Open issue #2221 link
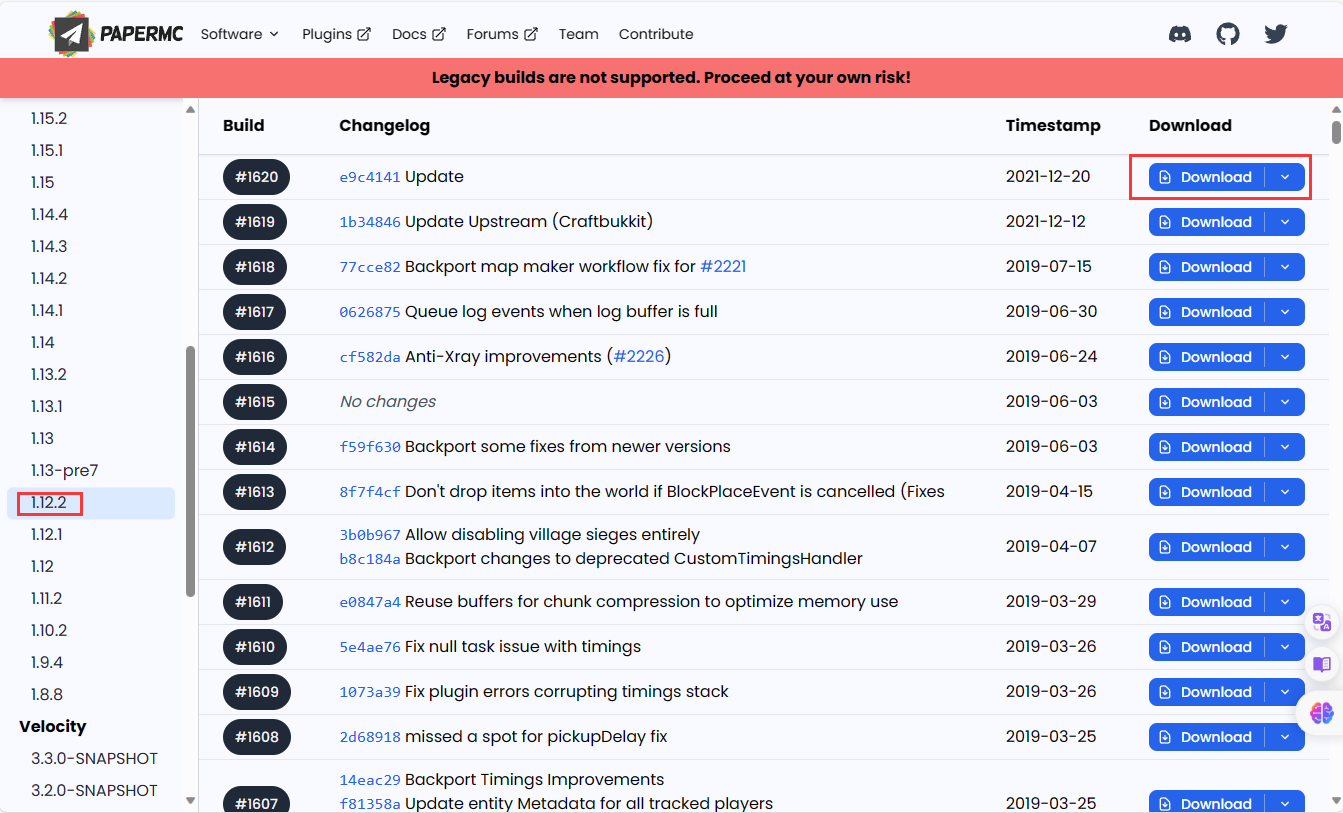Image resolution: width=1343 pixels, height=813 pixels. [723, 267]
